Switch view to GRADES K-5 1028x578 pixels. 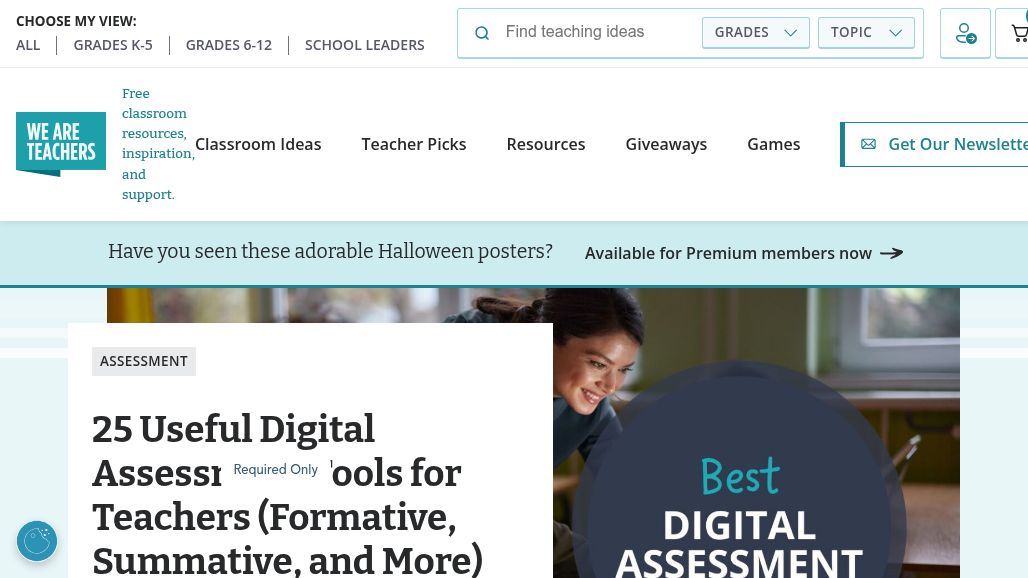click(x=113, y=45)
